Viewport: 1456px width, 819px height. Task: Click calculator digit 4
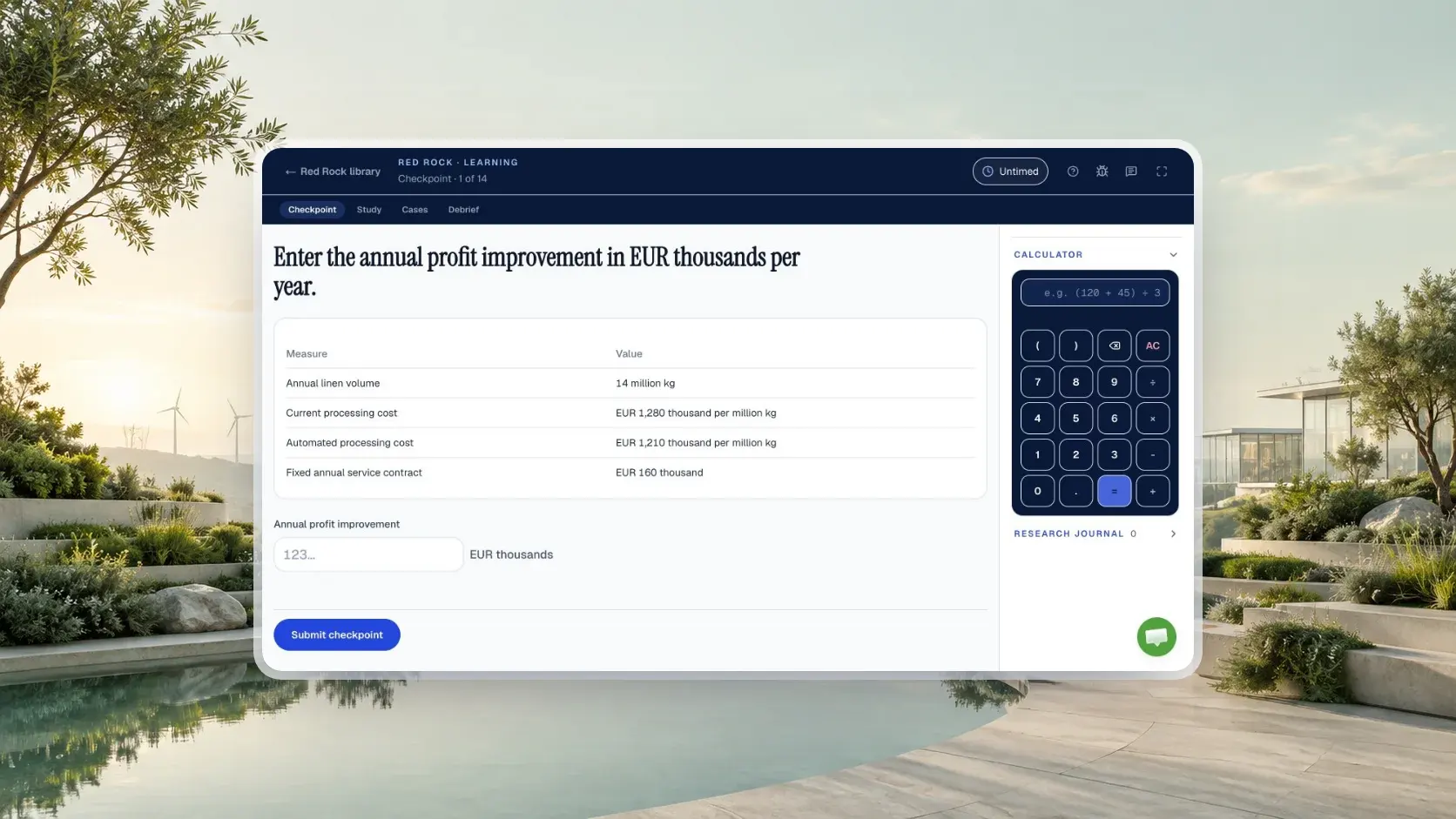point(1037,419)
